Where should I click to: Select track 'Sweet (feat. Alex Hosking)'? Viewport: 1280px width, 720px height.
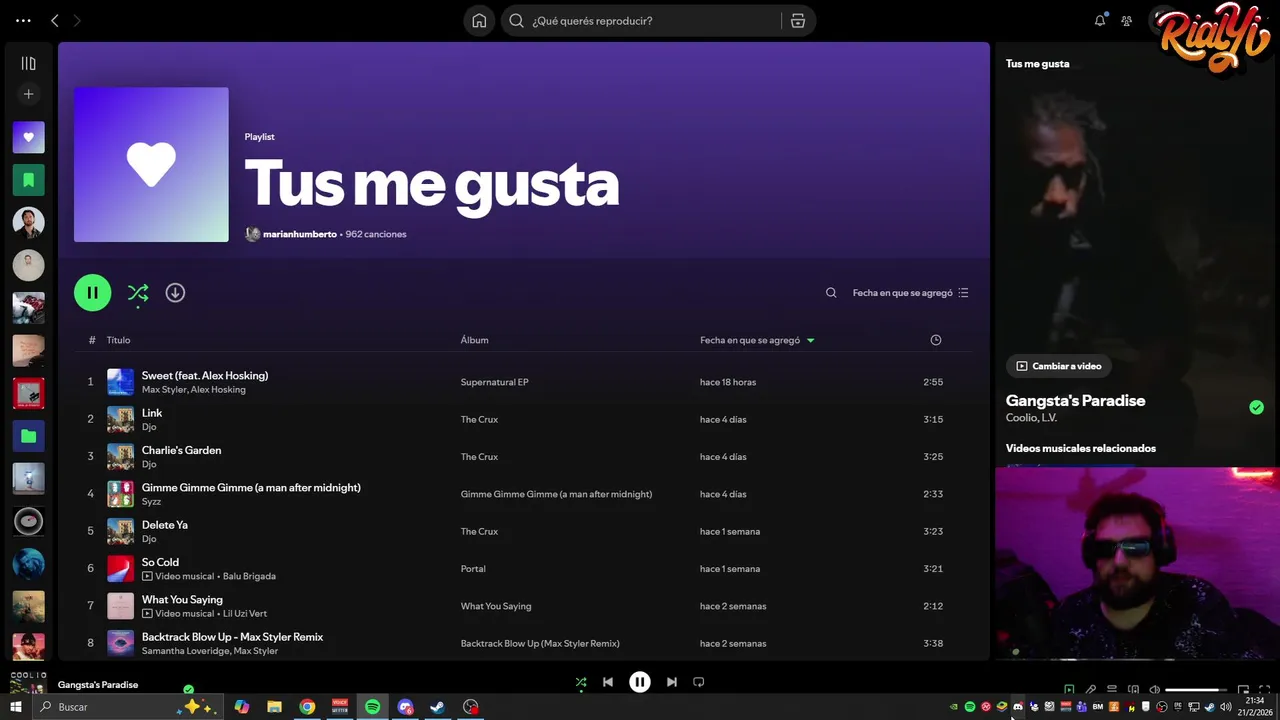pyautogui.click(x=205, y=375)
